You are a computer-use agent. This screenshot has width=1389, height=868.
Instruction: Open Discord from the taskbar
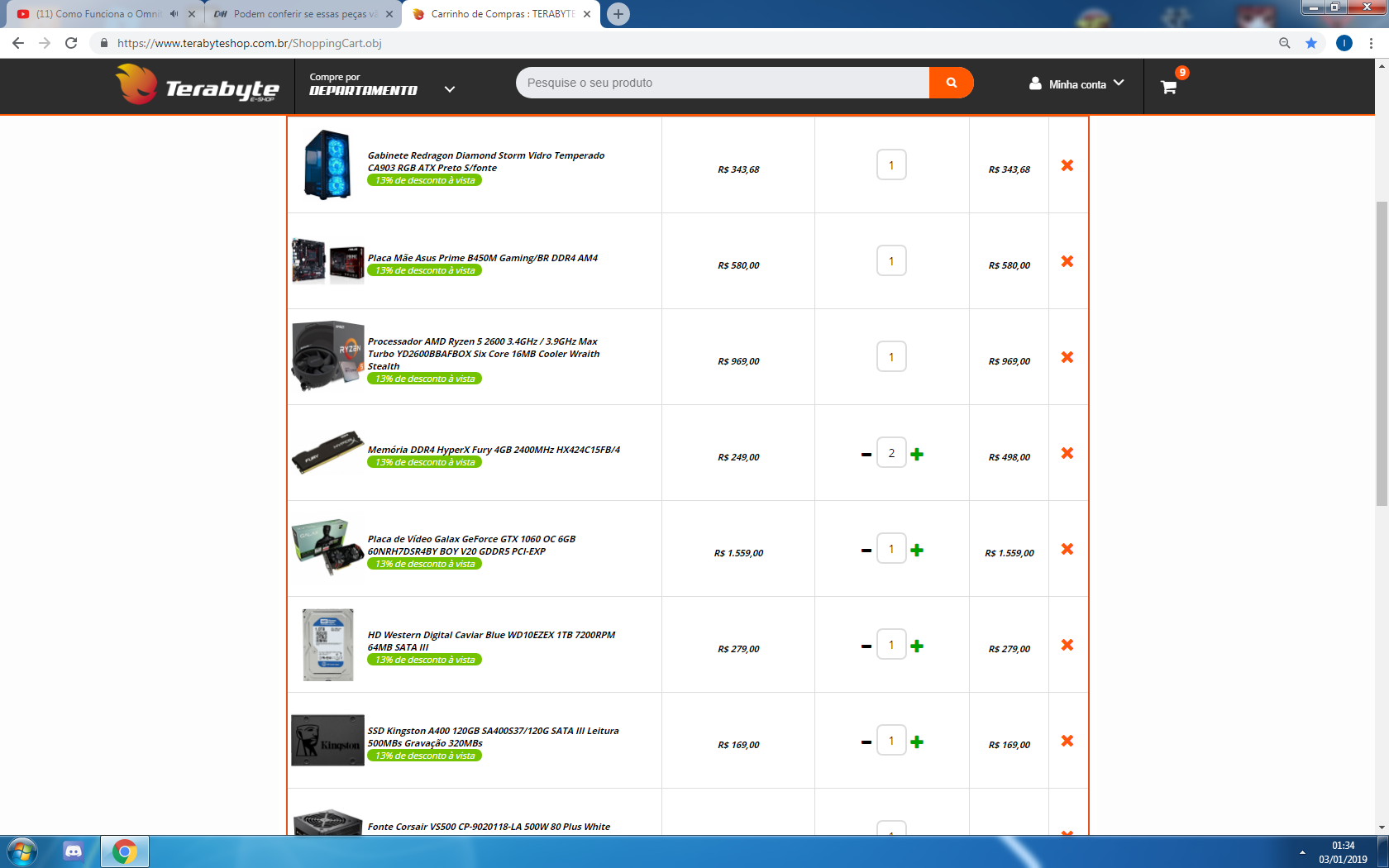(x=73, y=851)
